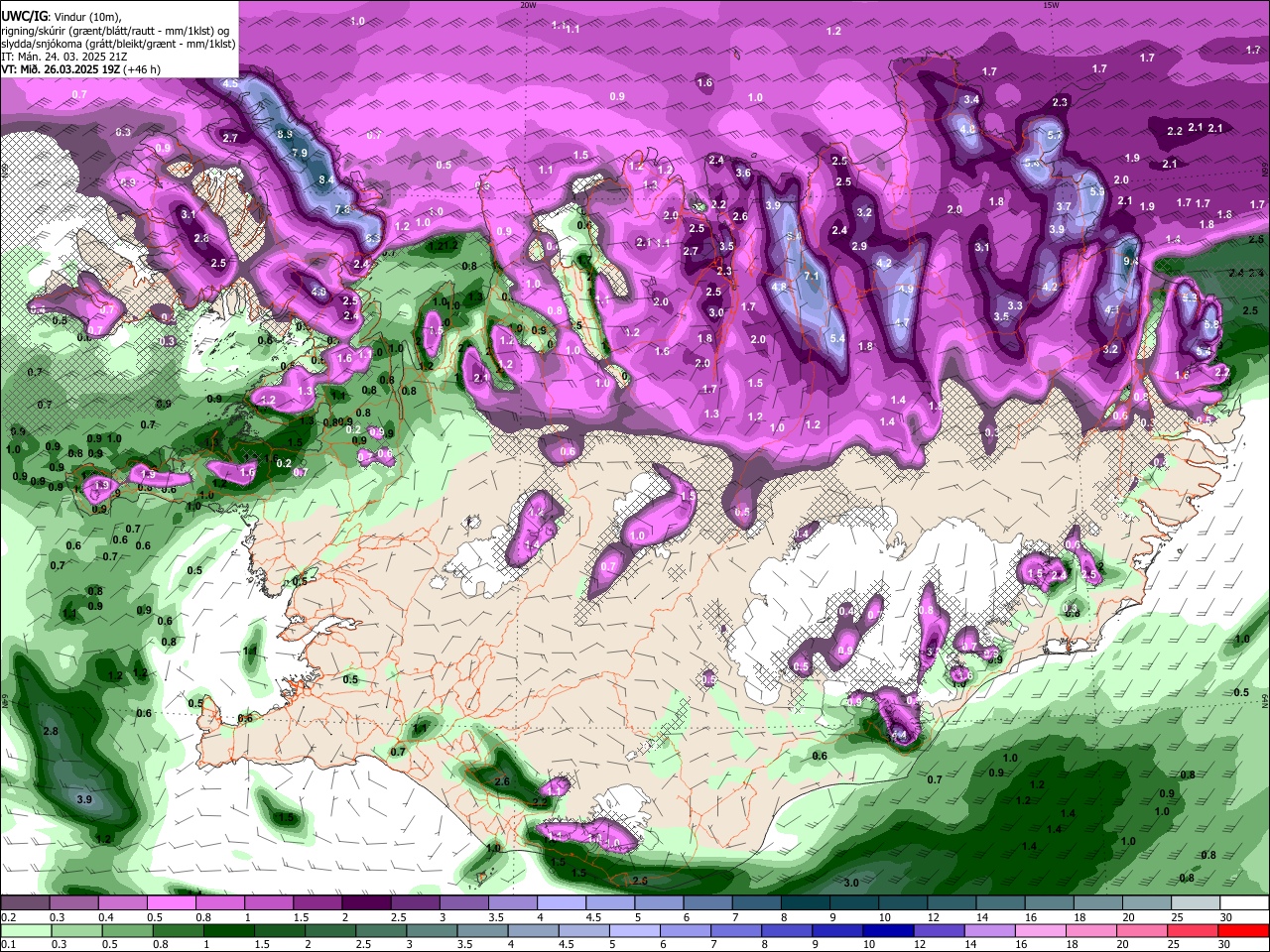Click the '3.4' precipitation value on the map
The image size is (1270, 952).
[x=971, y=100]
